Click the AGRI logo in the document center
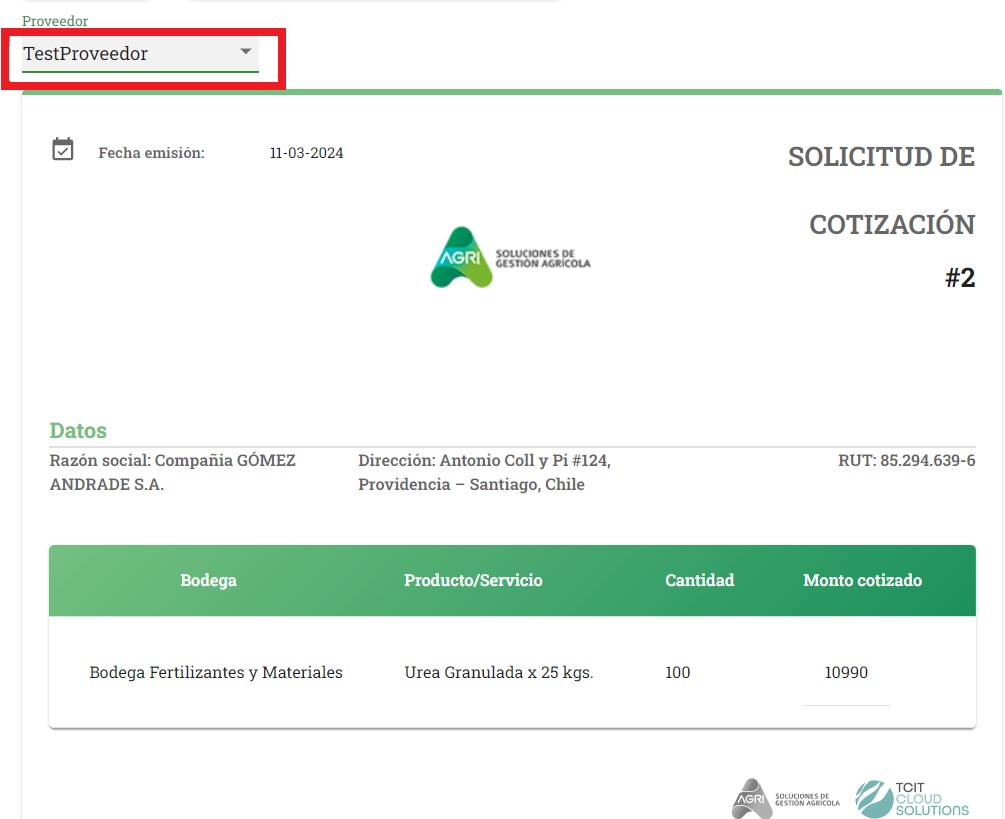Viewport: 1005px width, 819px height. click(x=510, y=258)
